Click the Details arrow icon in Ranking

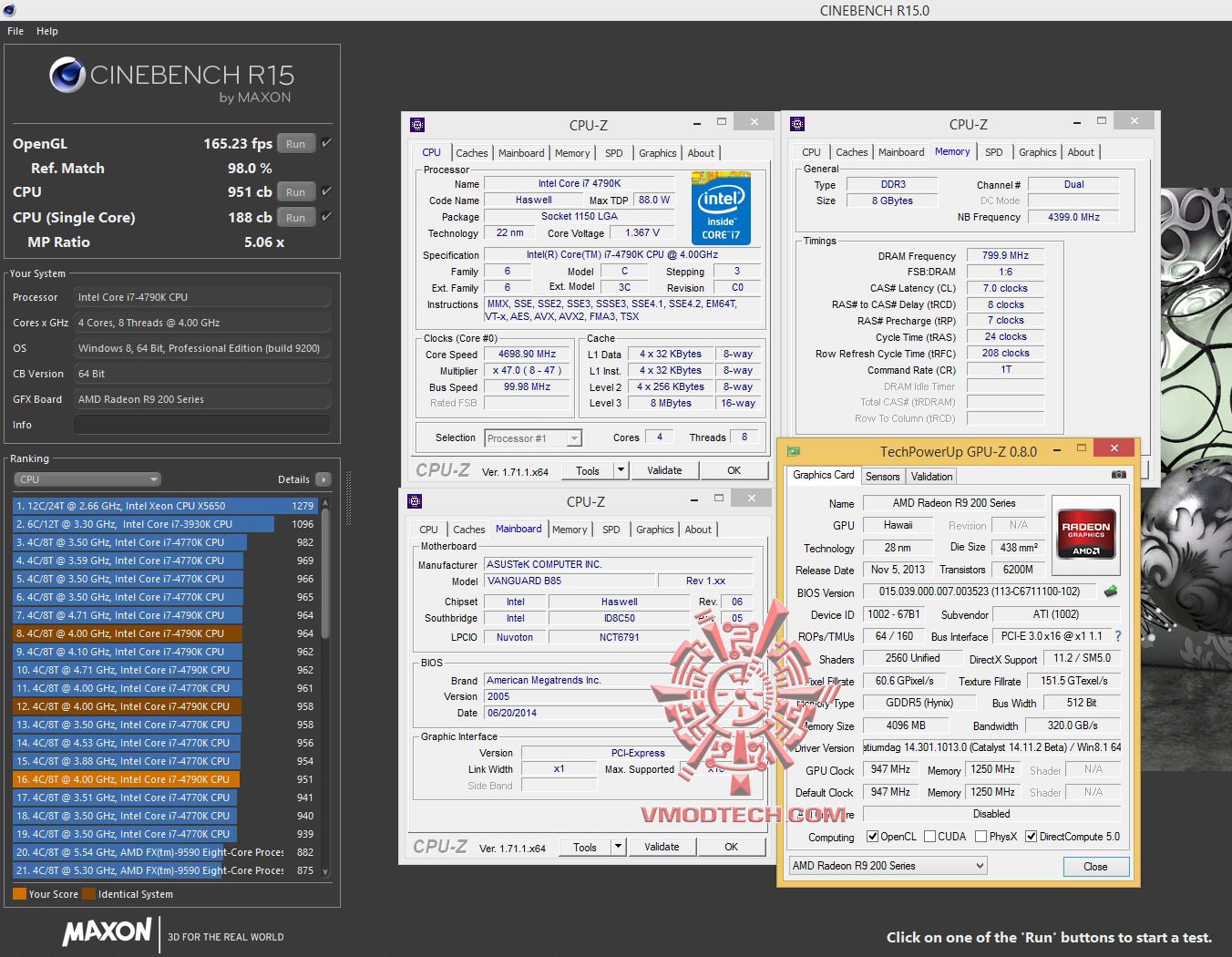[x=323, y=479]
